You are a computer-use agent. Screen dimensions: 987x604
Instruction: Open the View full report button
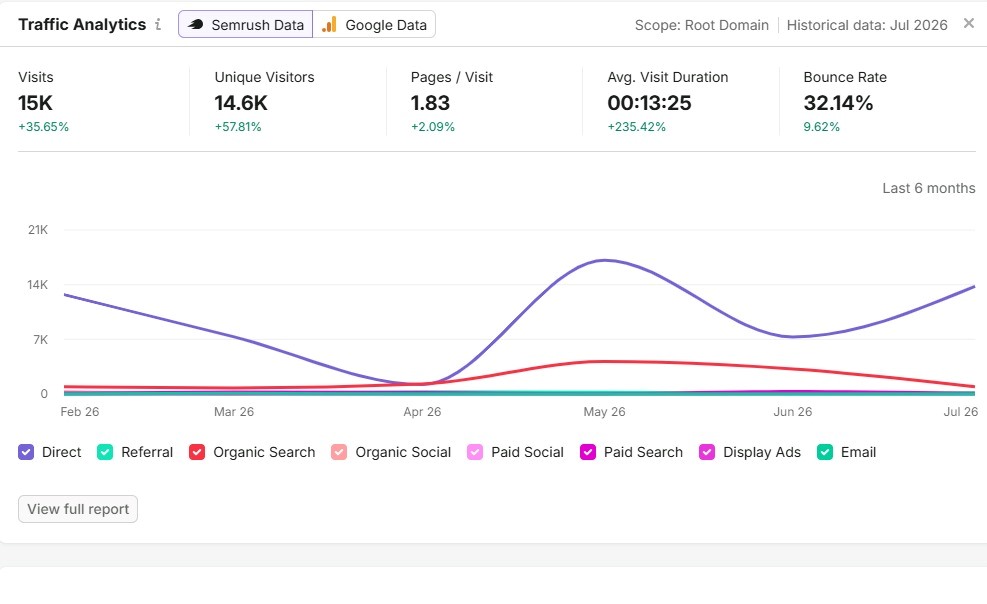(78, 509)
